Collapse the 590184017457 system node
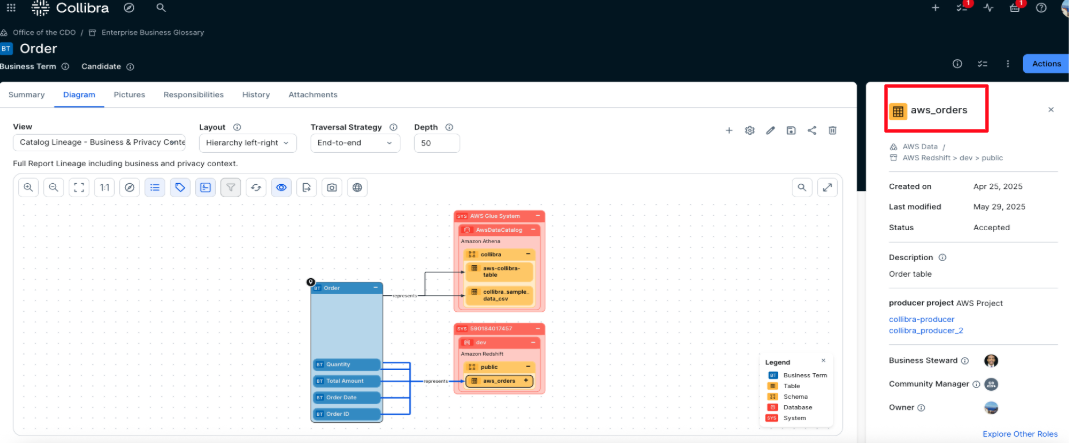Image resolution: width=1079 pixels, height=443 pixels. tap(537, 329)
